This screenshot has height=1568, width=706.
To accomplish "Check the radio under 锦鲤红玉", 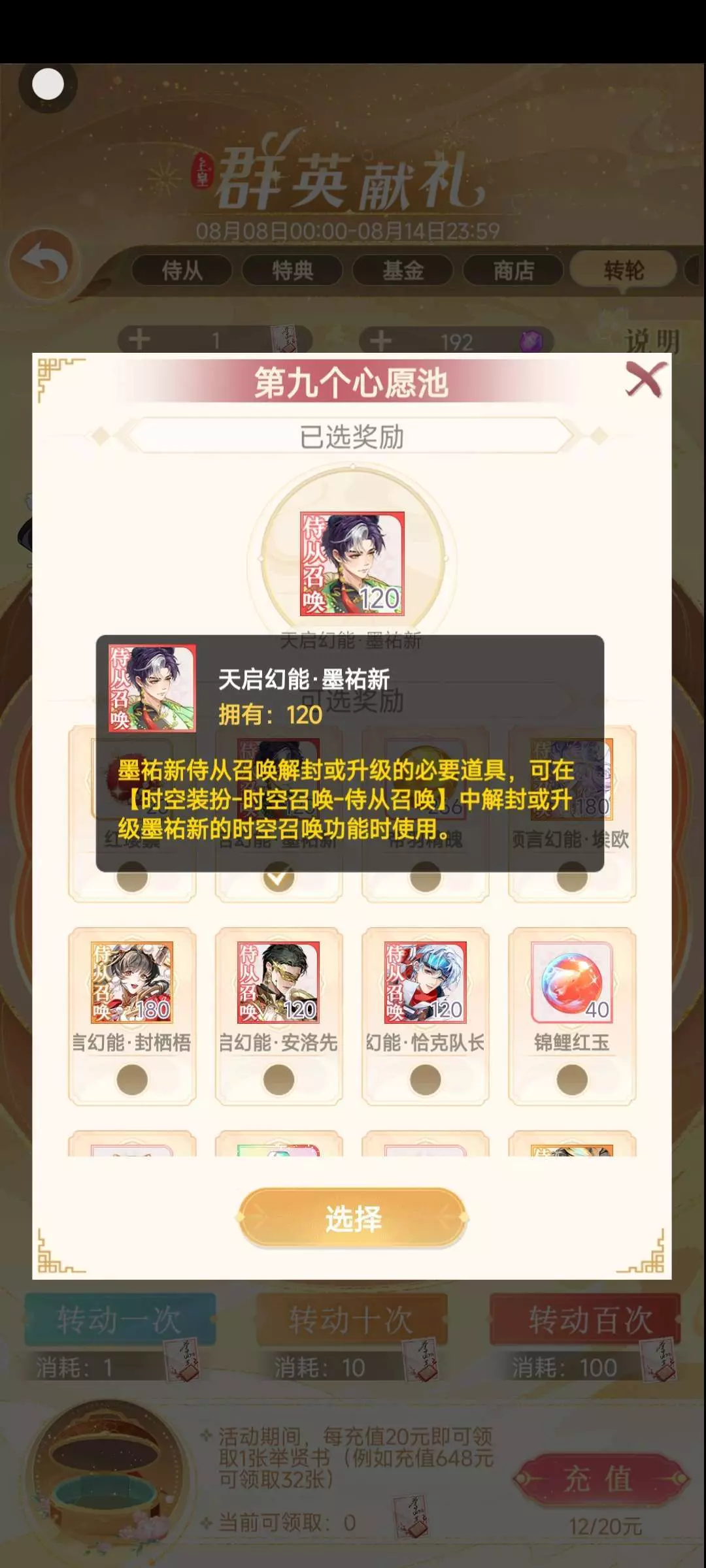I will point(572,1079).
